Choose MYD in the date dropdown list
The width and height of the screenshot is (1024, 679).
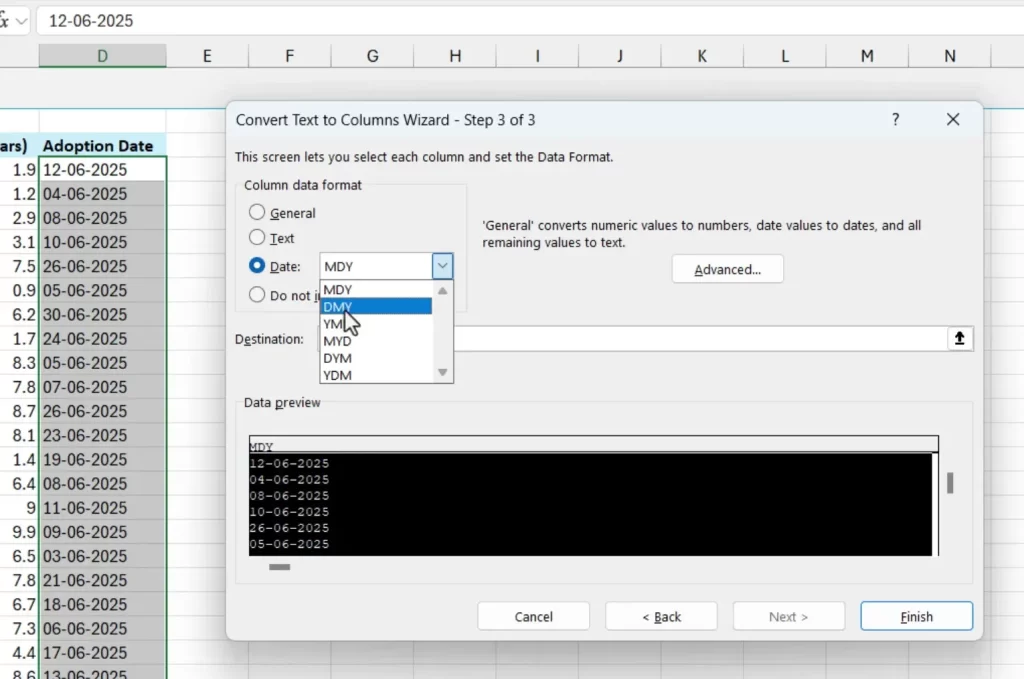coord(376,341)
